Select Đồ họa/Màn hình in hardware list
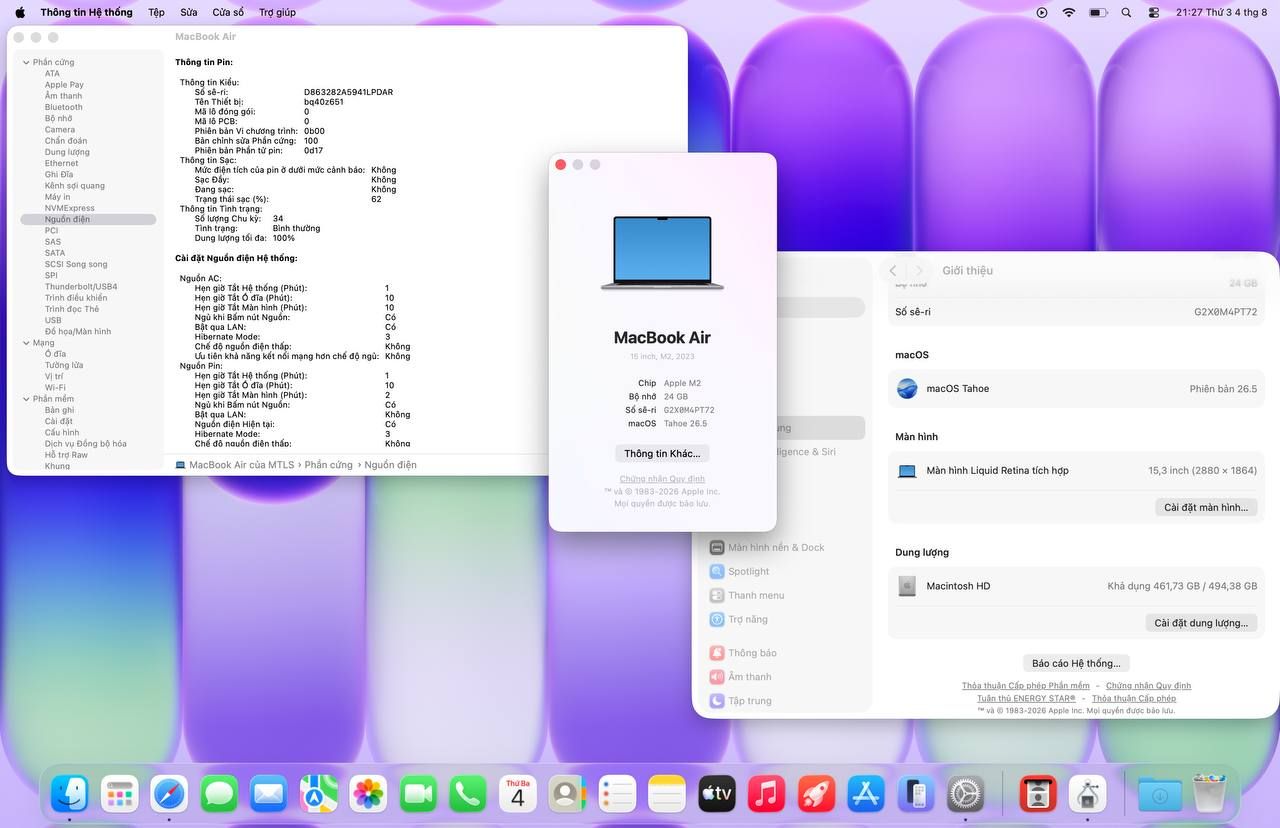Screen dimensions: 1280x828 pos(78,331)
